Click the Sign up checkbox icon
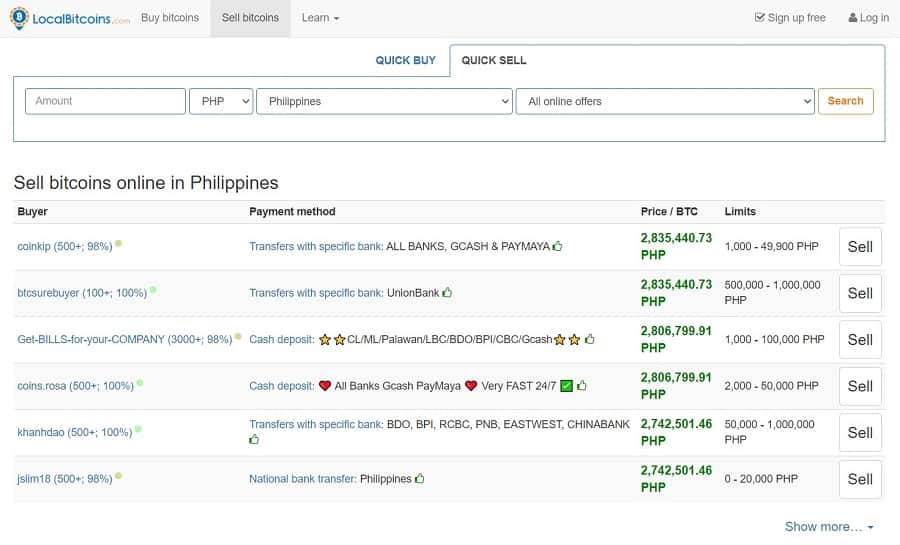 point(759,18)
